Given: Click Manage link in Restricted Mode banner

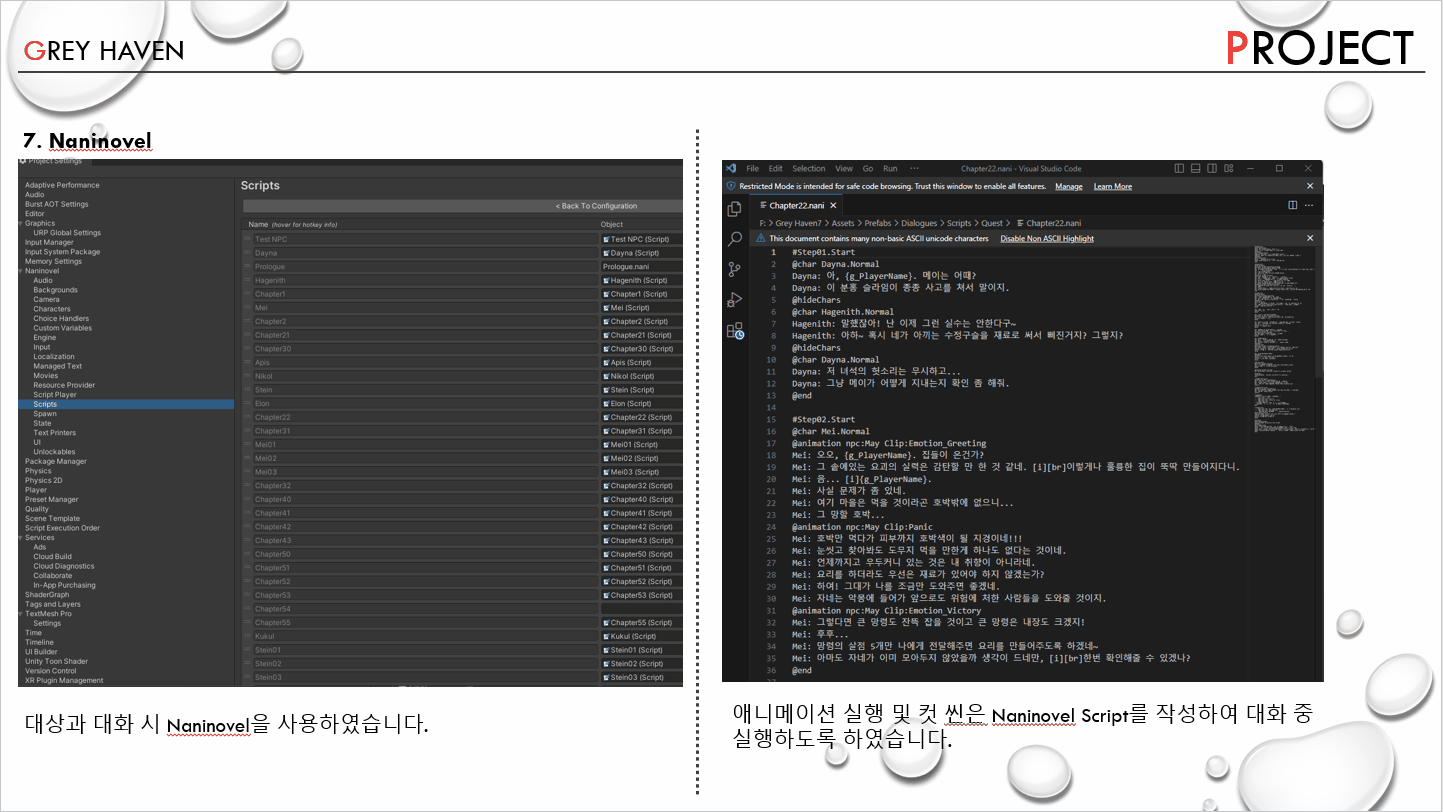Looking at the screenshot, I should click(1068, 186).
